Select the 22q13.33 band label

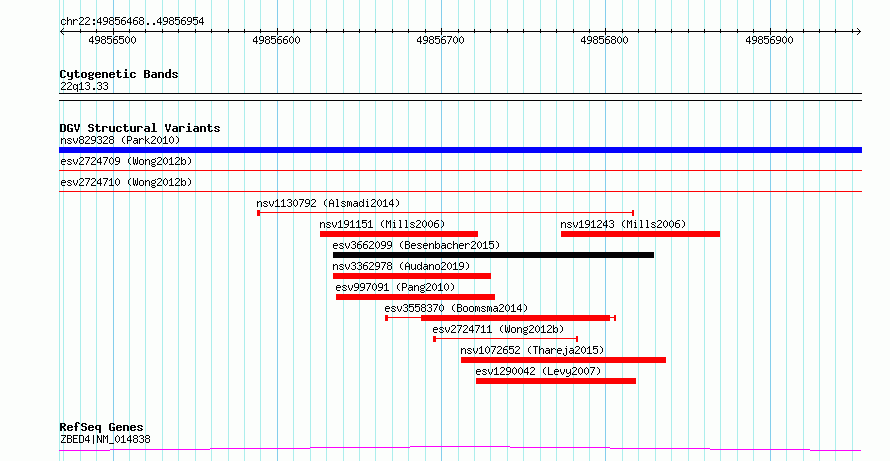tap(84, 87)
